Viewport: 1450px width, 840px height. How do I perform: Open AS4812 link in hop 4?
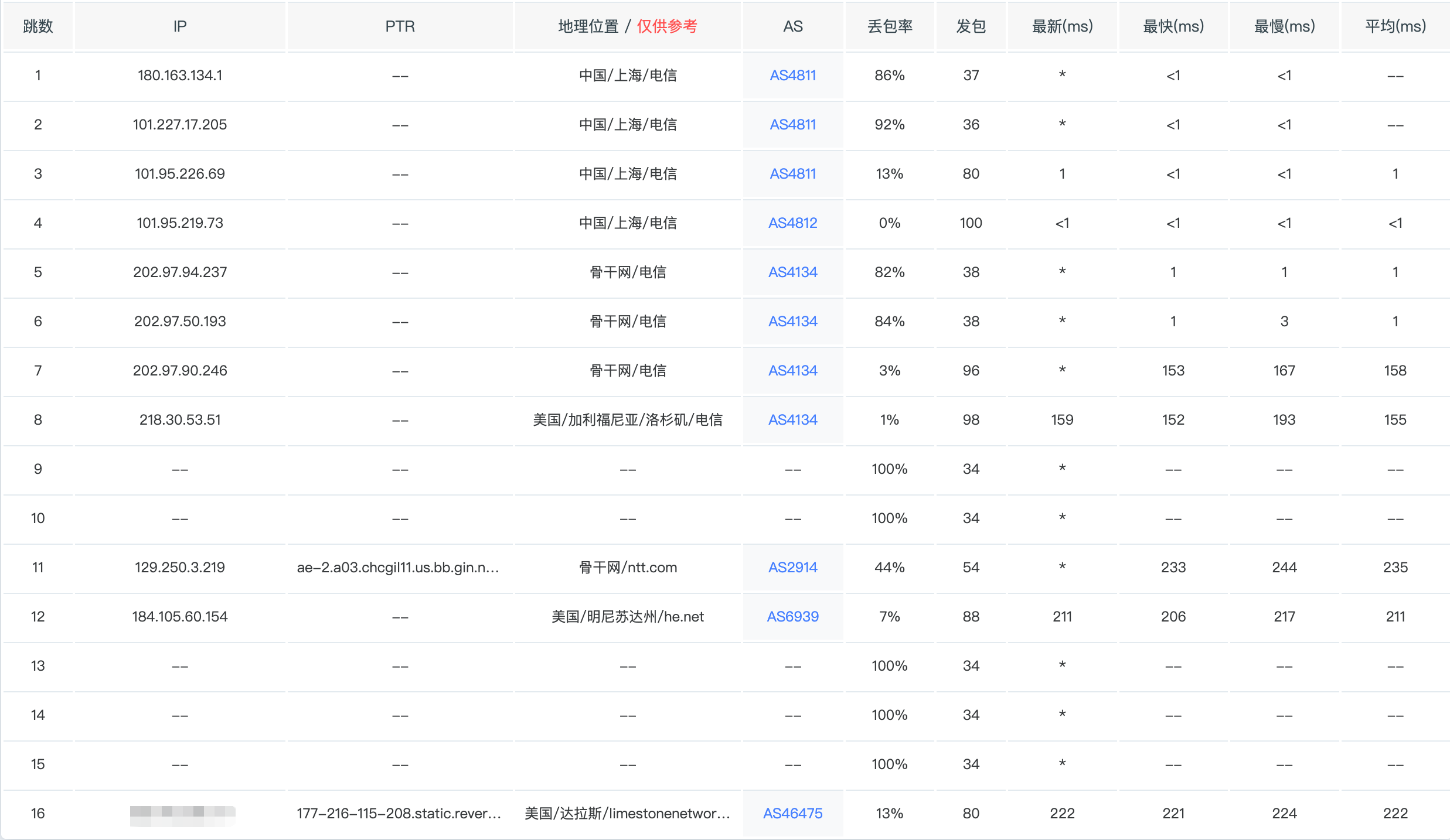[x=792, y=223]
